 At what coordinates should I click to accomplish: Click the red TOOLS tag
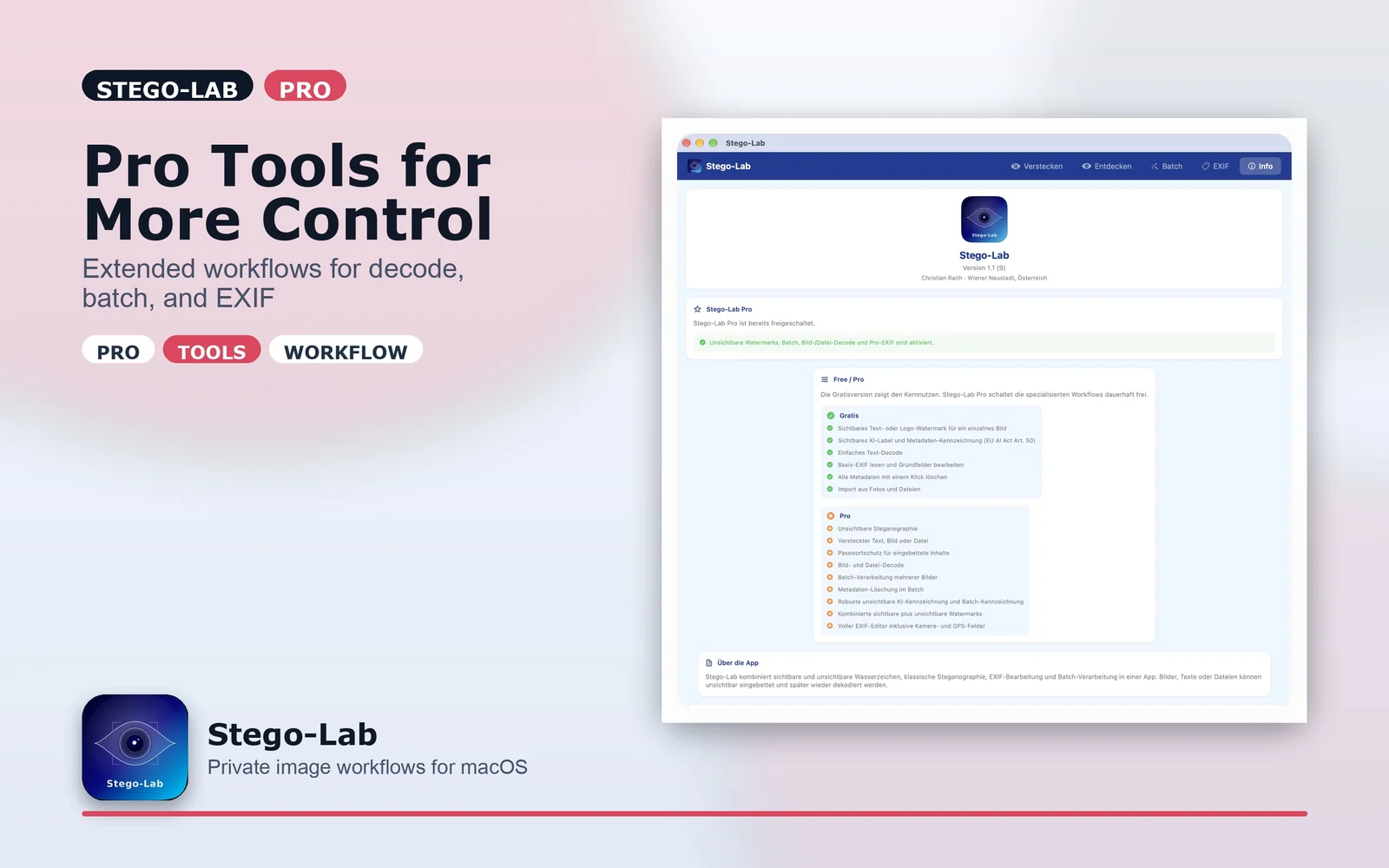point(212,350)
